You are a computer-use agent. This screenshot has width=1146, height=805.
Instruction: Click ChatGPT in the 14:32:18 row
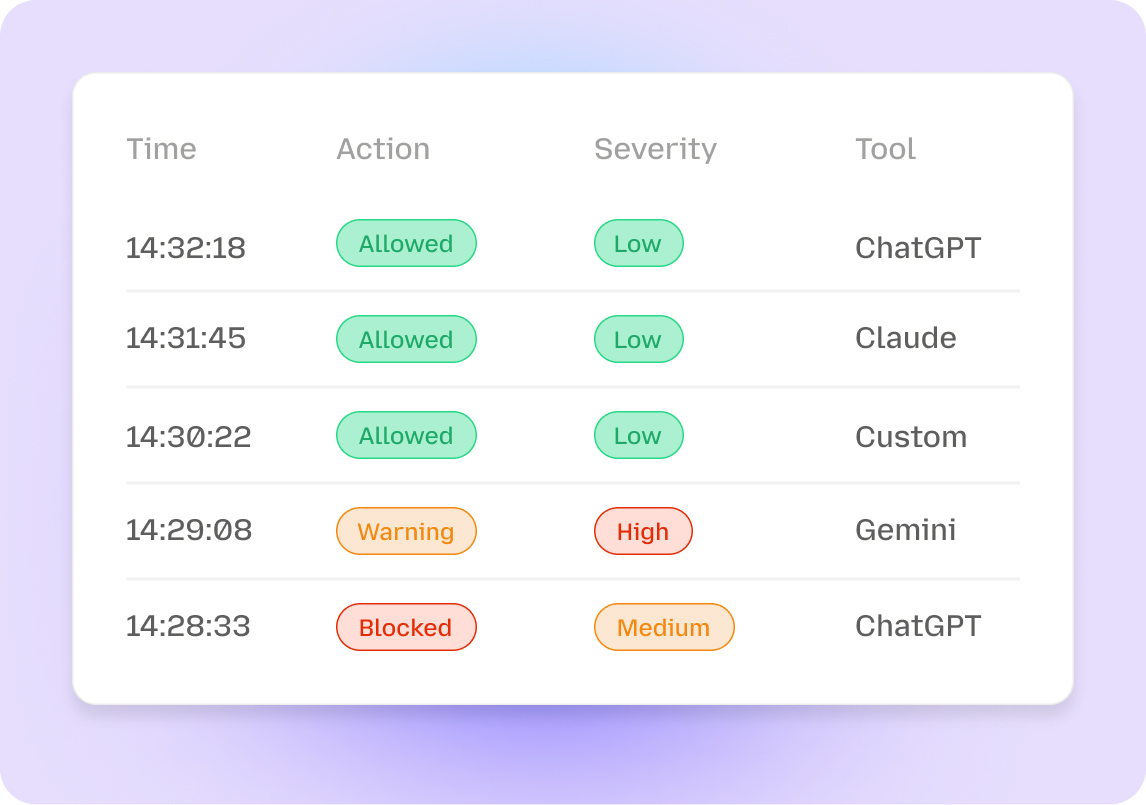coord(917,247)
